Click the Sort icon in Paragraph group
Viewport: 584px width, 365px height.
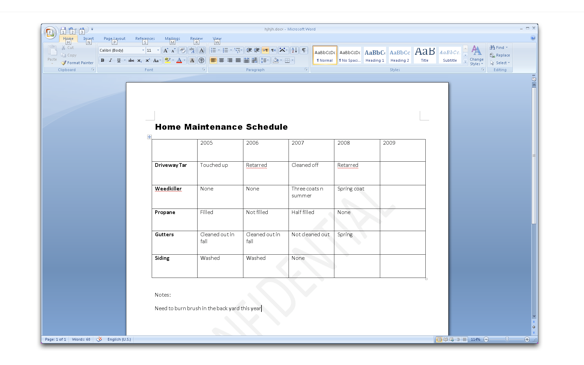[x=294, y=50]
